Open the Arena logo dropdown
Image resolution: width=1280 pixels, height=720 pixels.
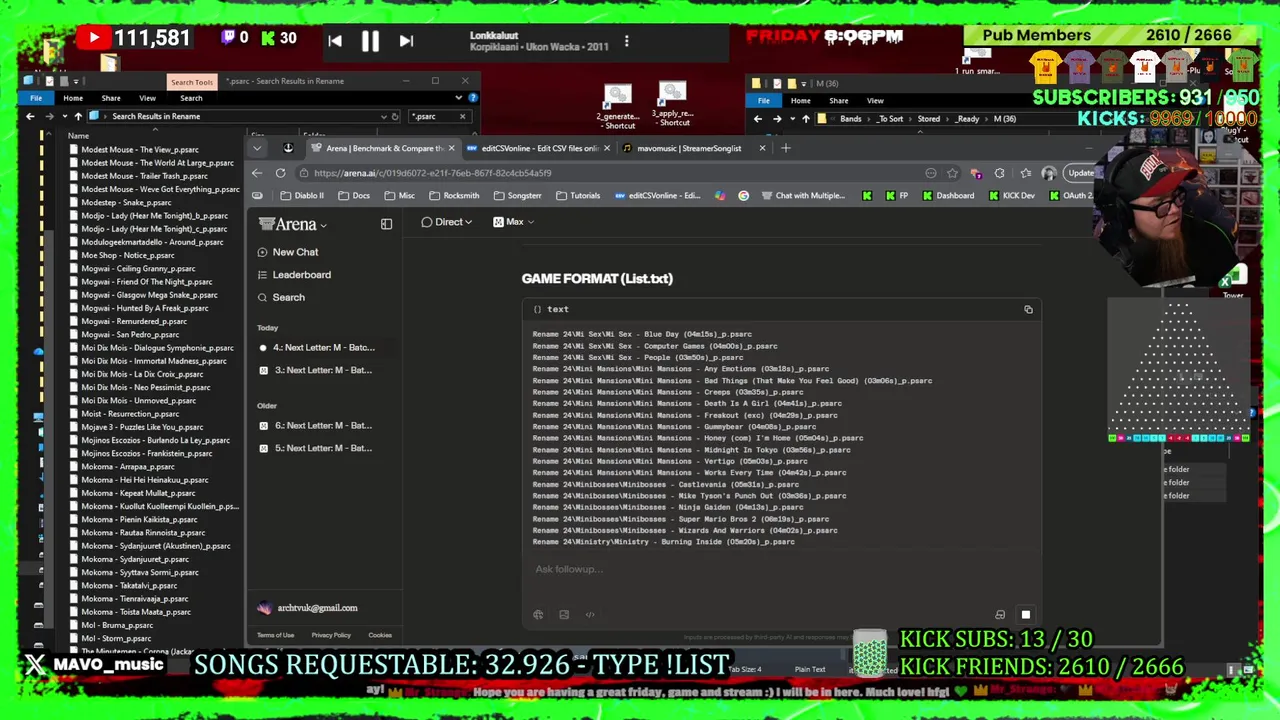[x=293, y=225]
